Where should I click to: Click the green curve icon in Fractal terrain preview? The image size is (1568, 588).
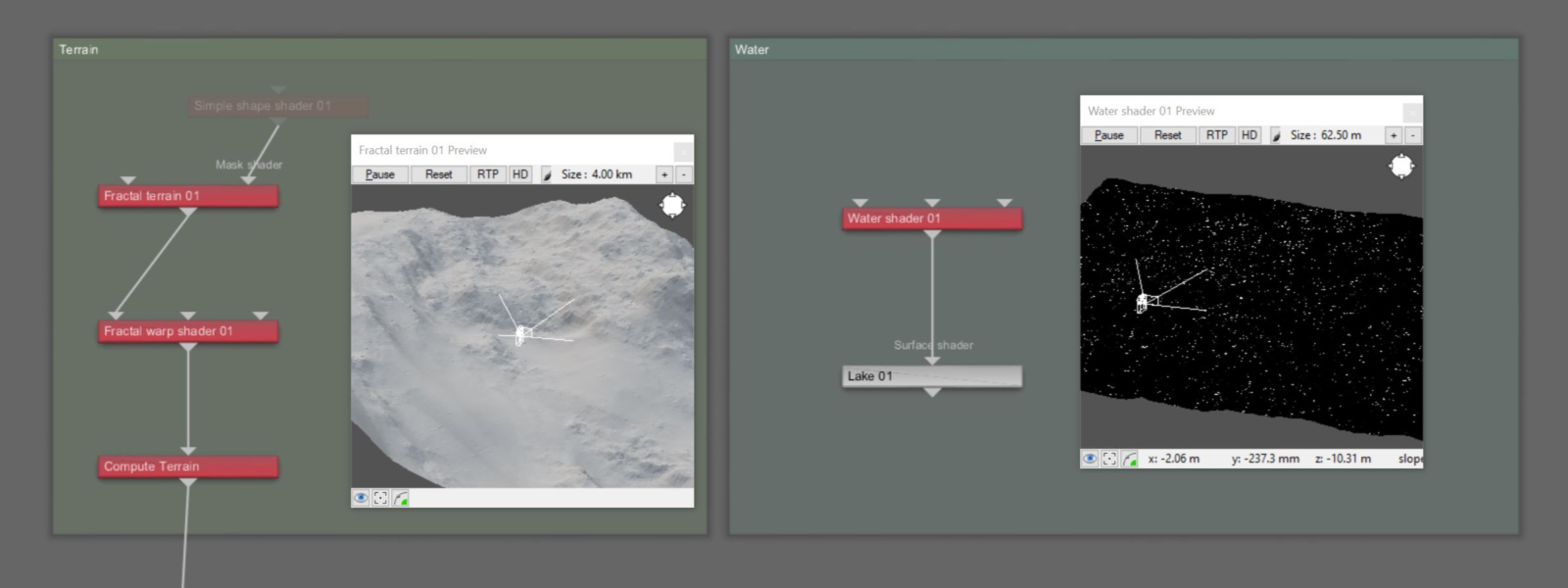click(x=401, y=498)
